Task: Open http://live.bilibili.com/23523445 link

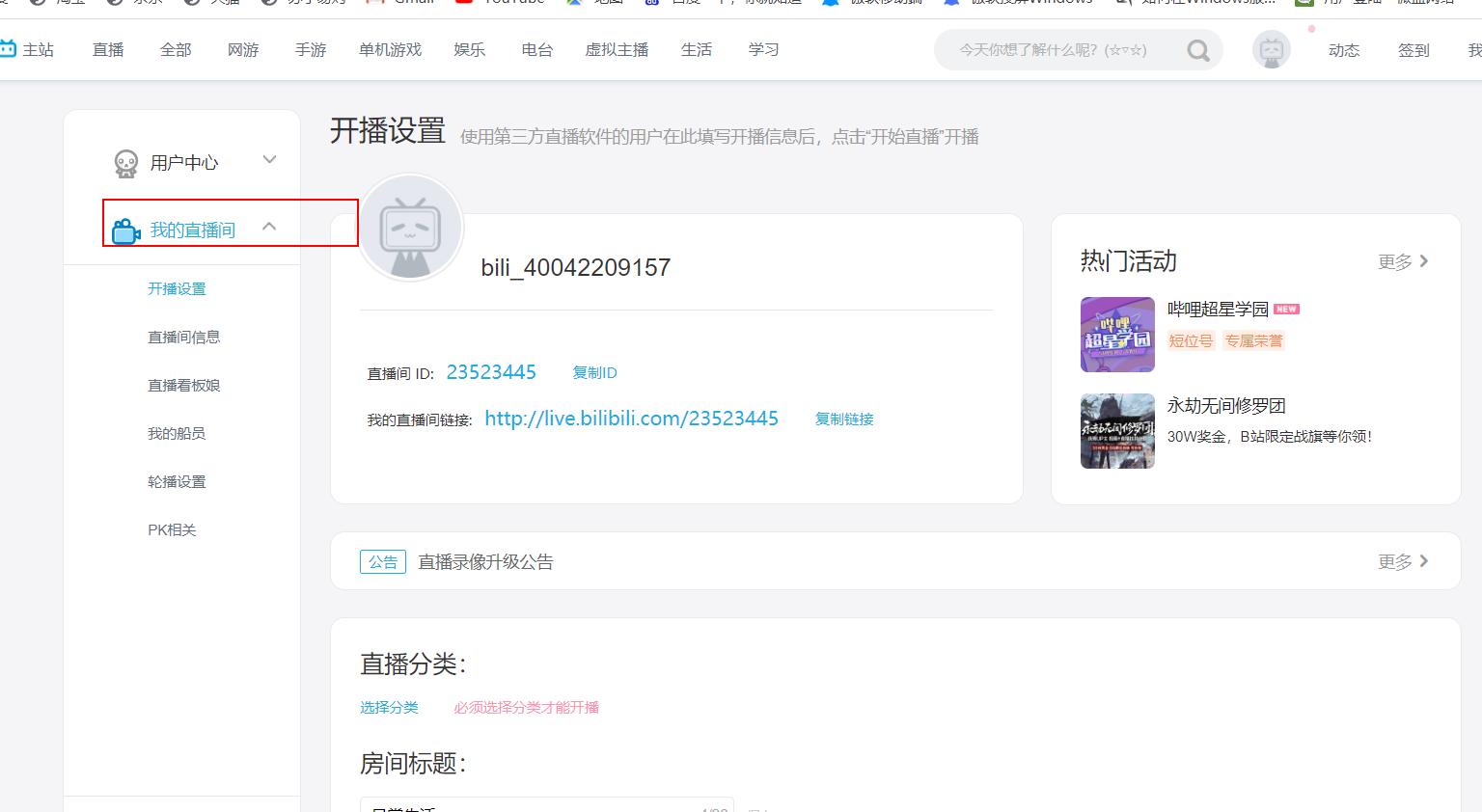Action: tap(631, 418)
